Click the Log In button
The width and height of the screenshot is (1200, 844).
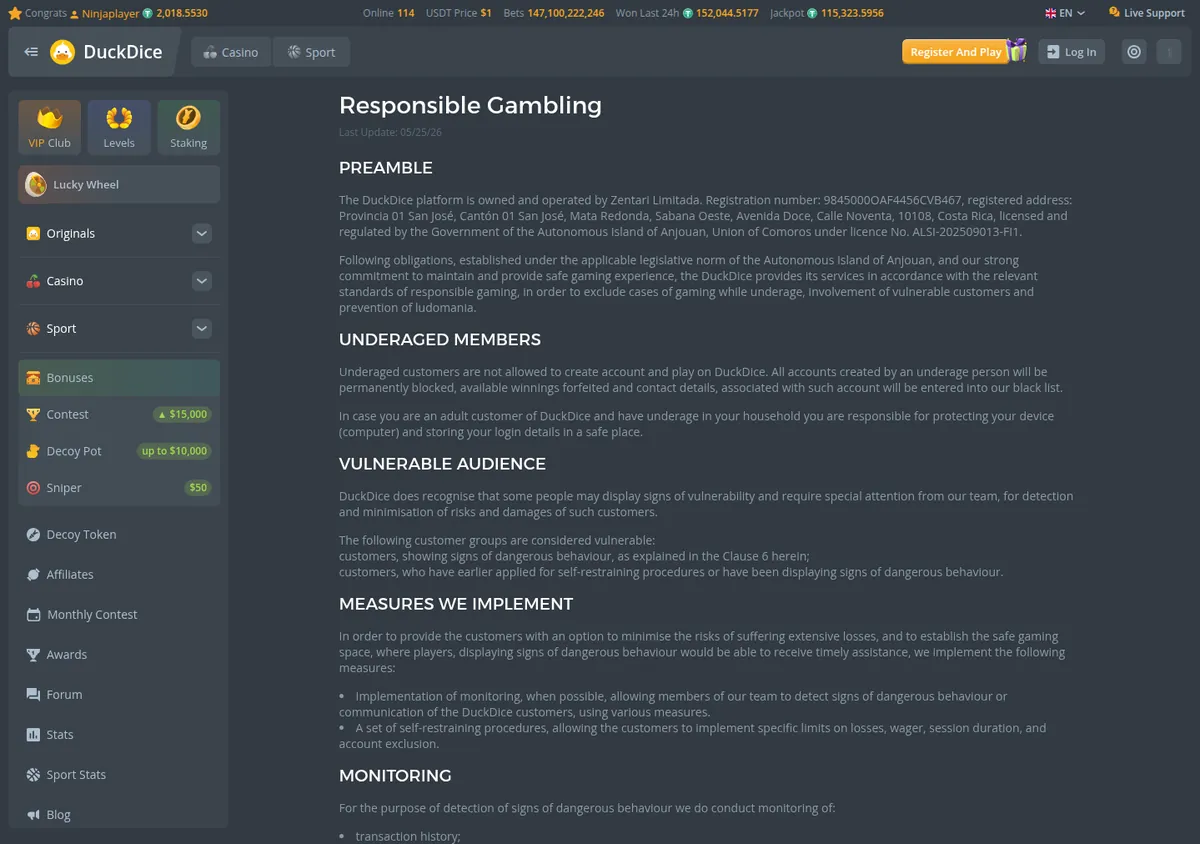[1071, 52]
